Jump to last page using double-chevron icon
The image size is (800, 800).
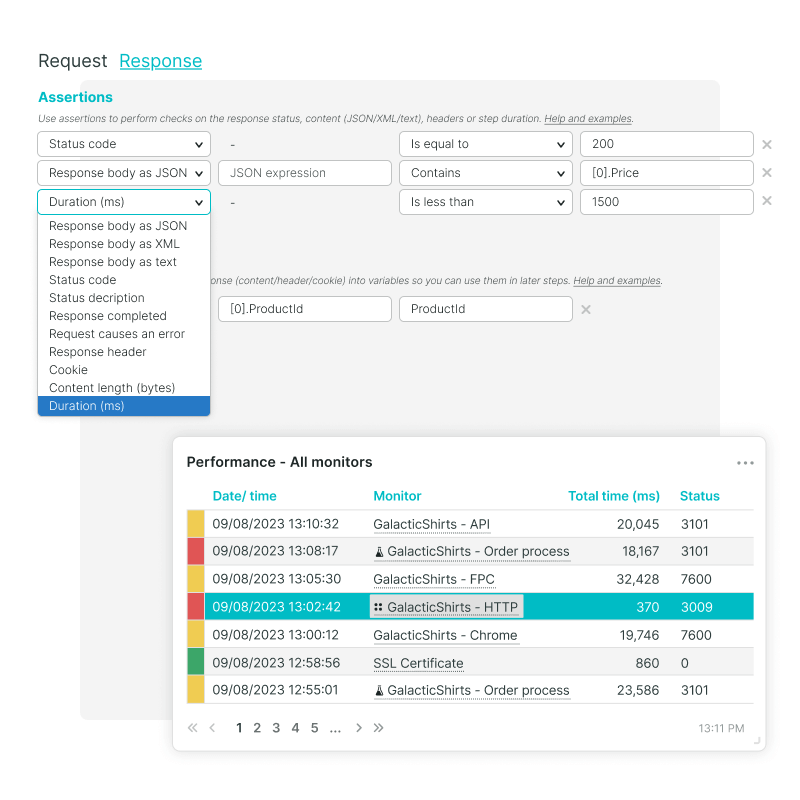pos(379,728)
